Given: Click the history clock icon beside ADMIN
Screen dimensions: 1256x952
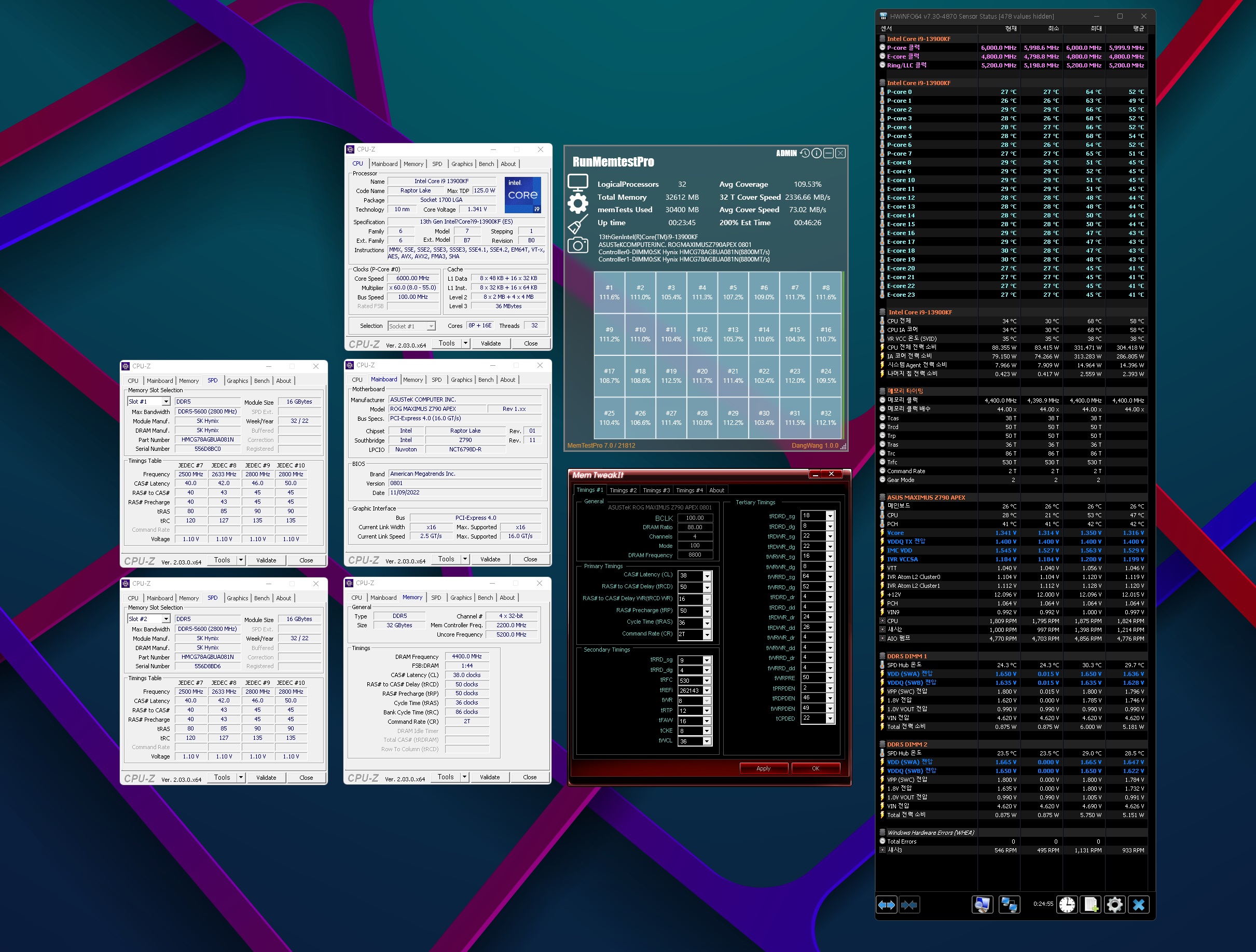Looking at the screenshot, I should 805,153.
